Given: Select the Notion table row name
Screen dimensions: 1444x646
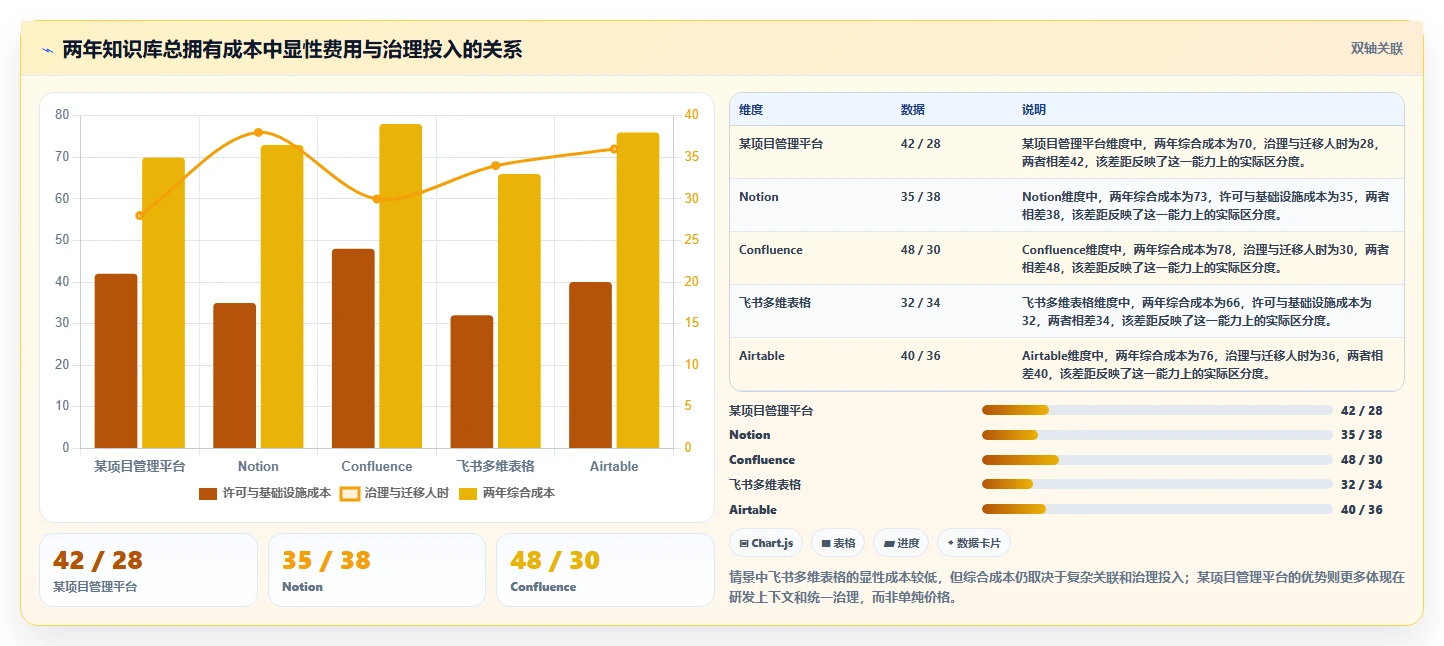Looking at the screenshot, I should click(759, 197).
